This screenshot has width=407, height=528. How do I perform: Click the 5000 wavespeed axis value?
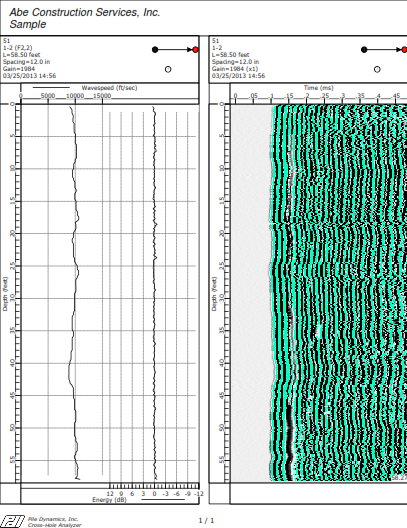coord(48,96)
